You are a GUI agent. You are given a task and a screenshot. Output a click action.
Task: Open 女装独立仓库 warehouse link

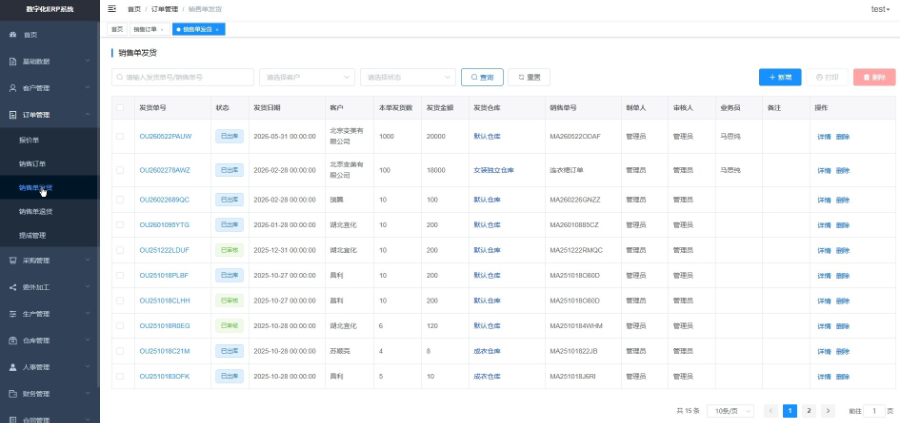coord(493,170)
